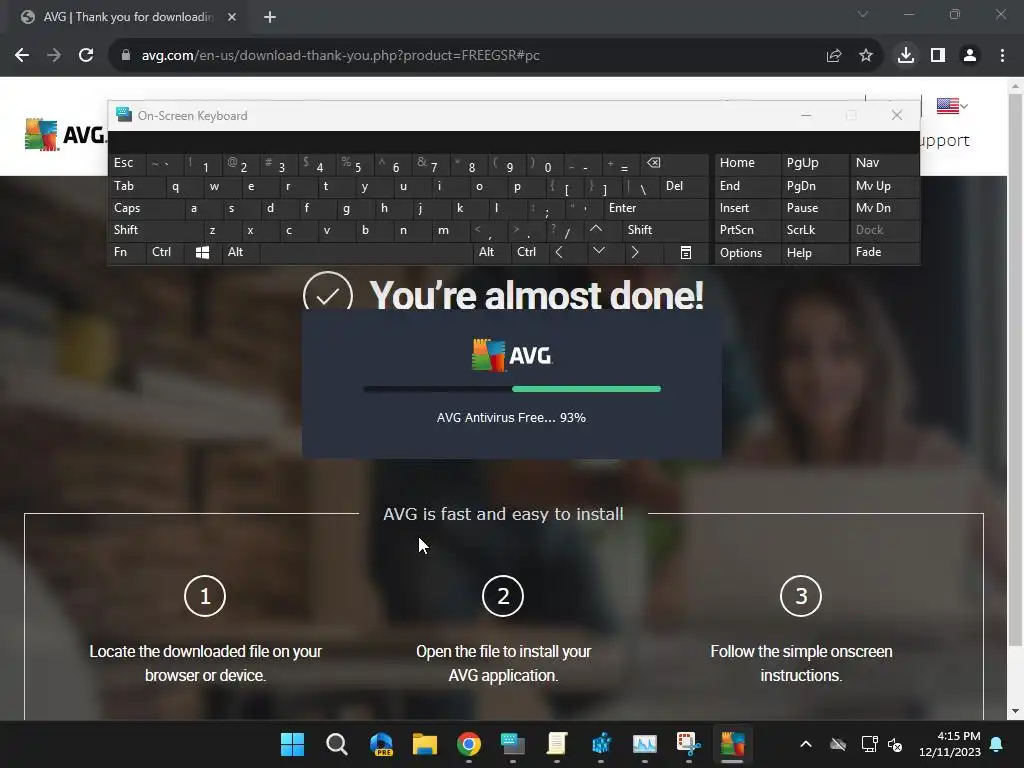This screenshot has width=1024, height=768.
Task: Tap the PrtScn key
Action: pyautogui.click(x=747, y=230)
